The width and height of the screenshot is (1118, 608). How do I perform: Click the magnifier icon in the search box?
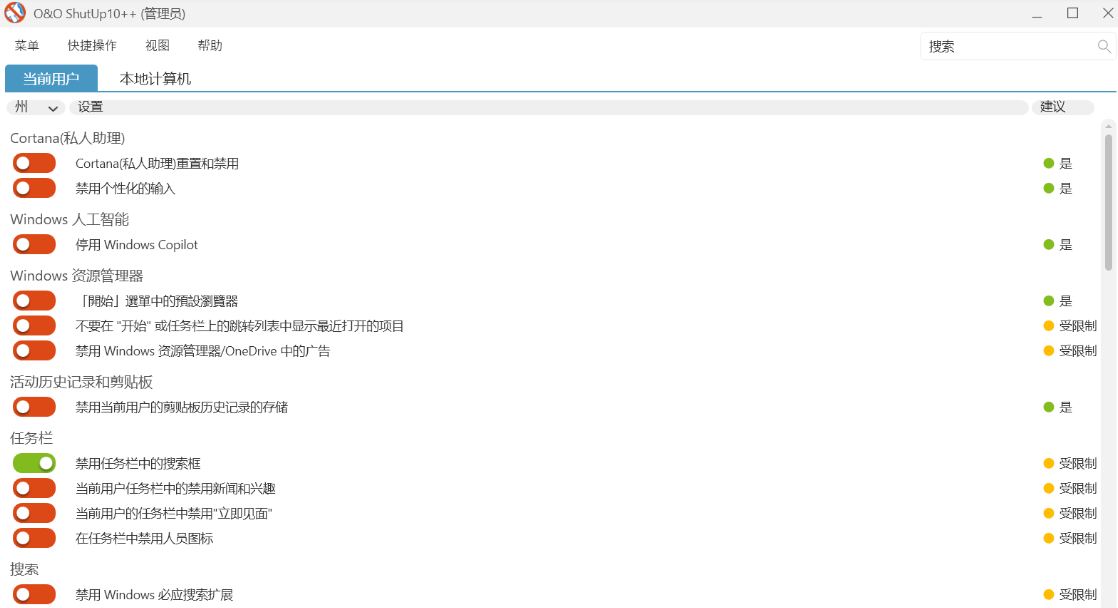click(1103, 46)
